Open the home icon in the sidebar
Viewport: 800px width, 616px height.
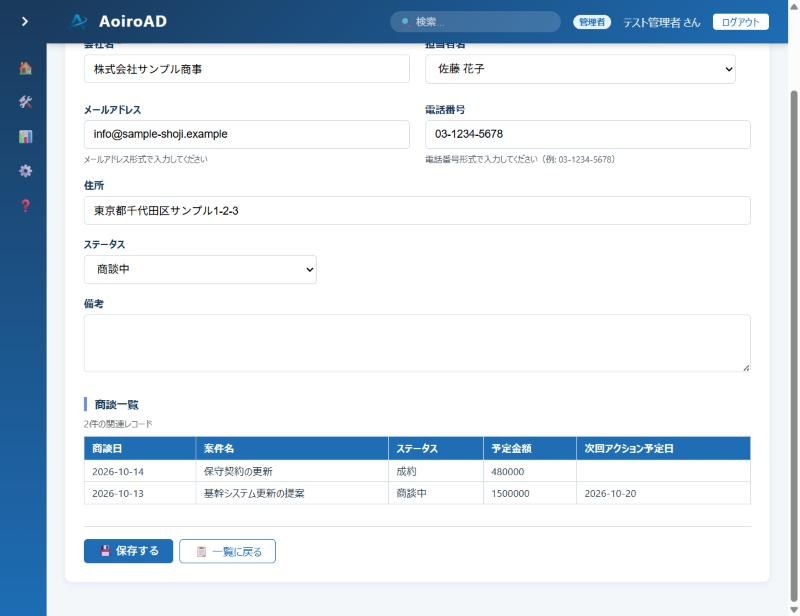tap(25, 68)
